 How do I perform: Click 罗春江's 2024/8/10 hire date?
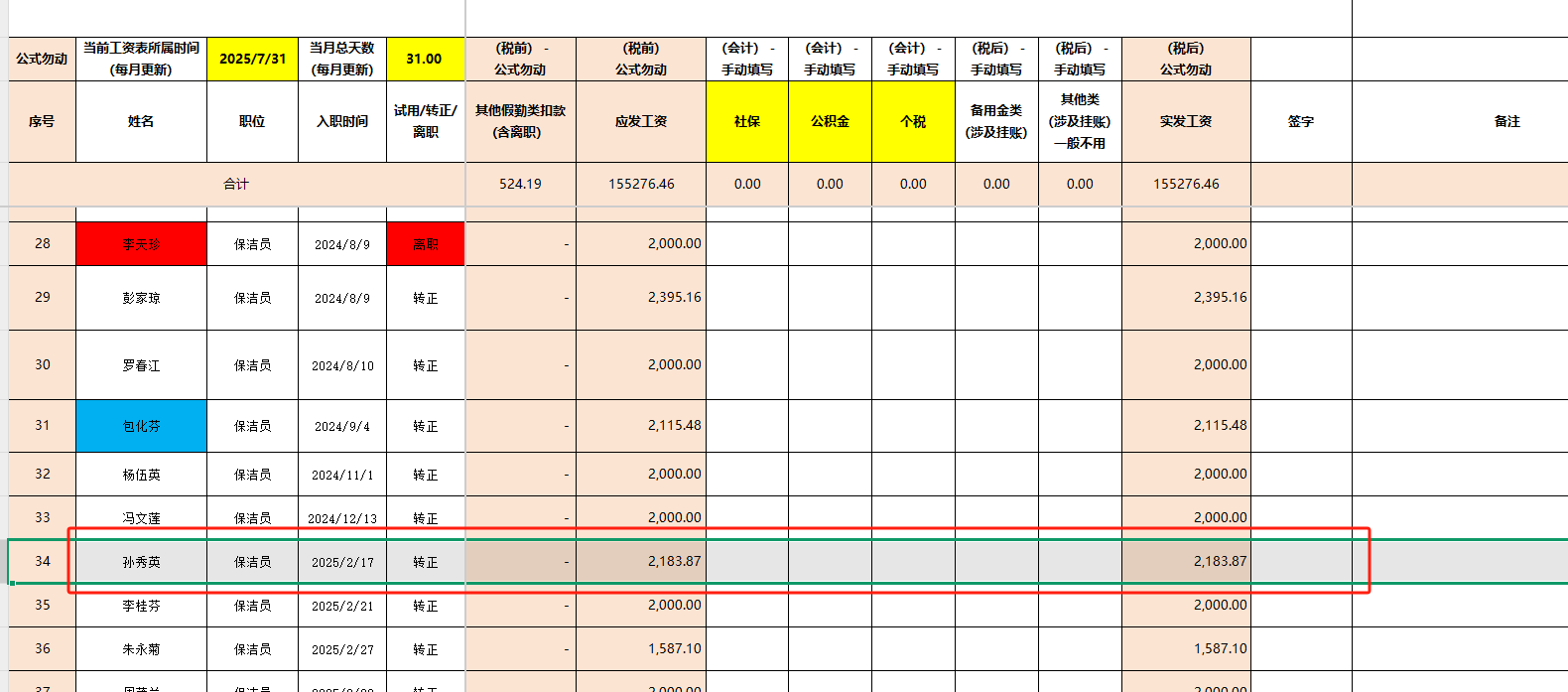pos(342,365)
